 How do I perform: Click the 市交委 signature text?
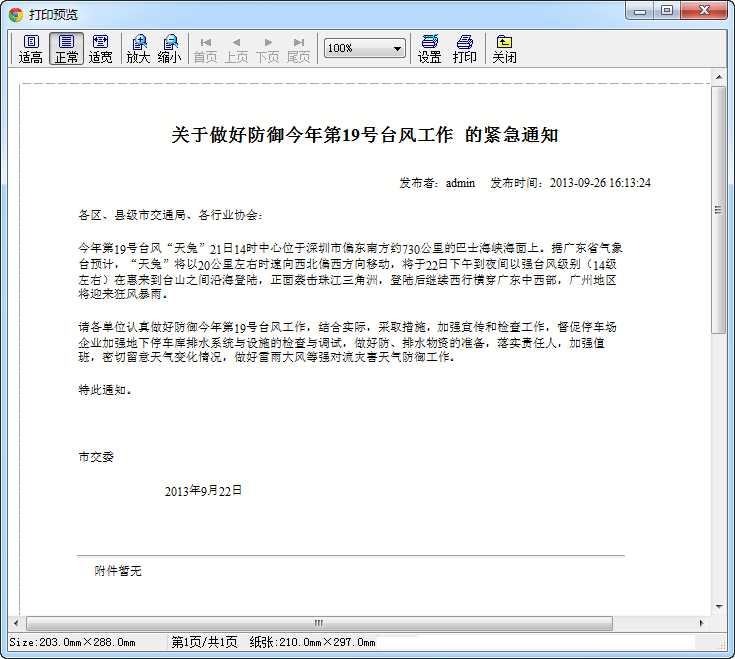point(96,457)
